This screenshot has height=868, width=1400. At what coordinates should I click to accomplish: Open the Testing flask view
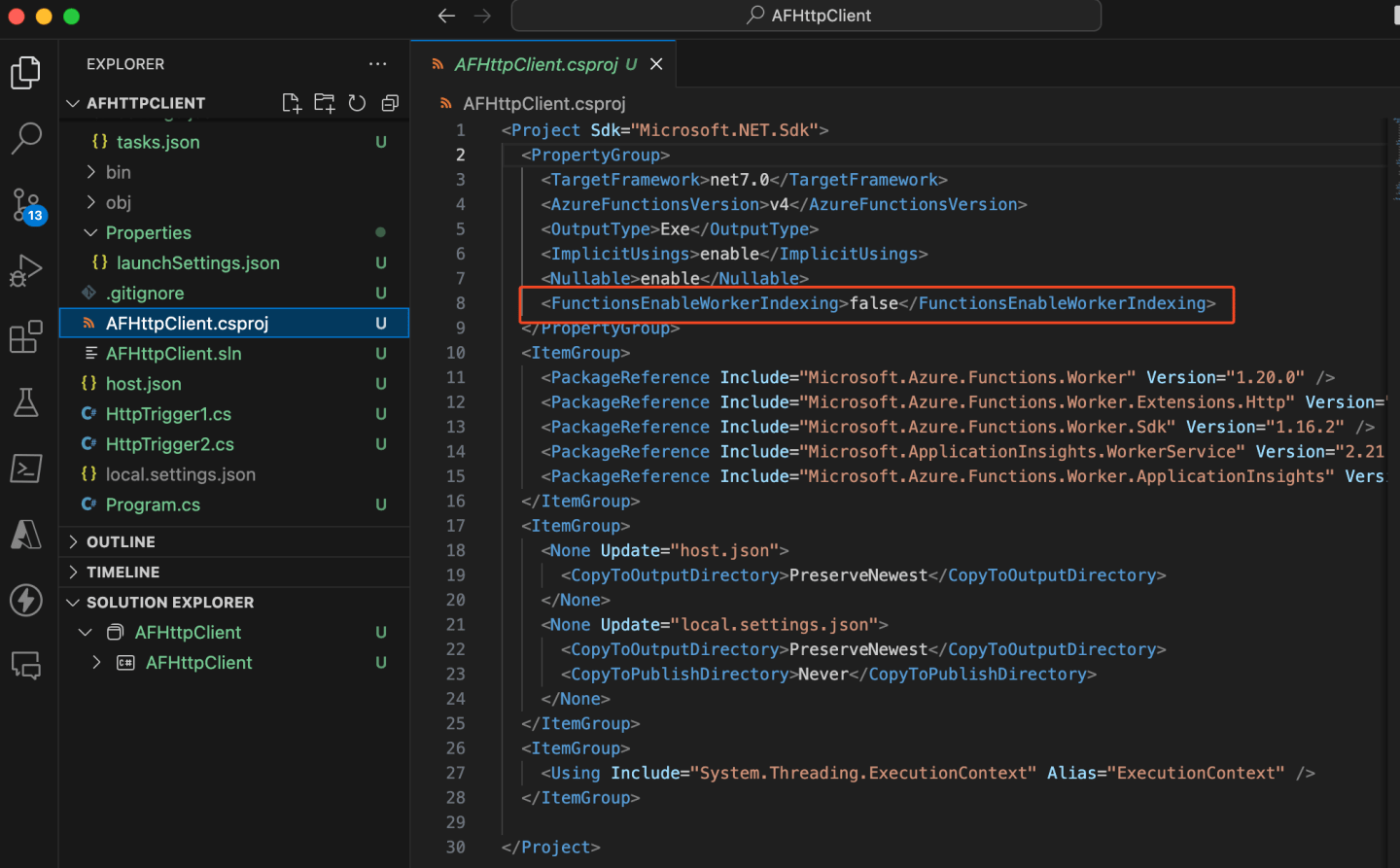[x=26, y=402]
